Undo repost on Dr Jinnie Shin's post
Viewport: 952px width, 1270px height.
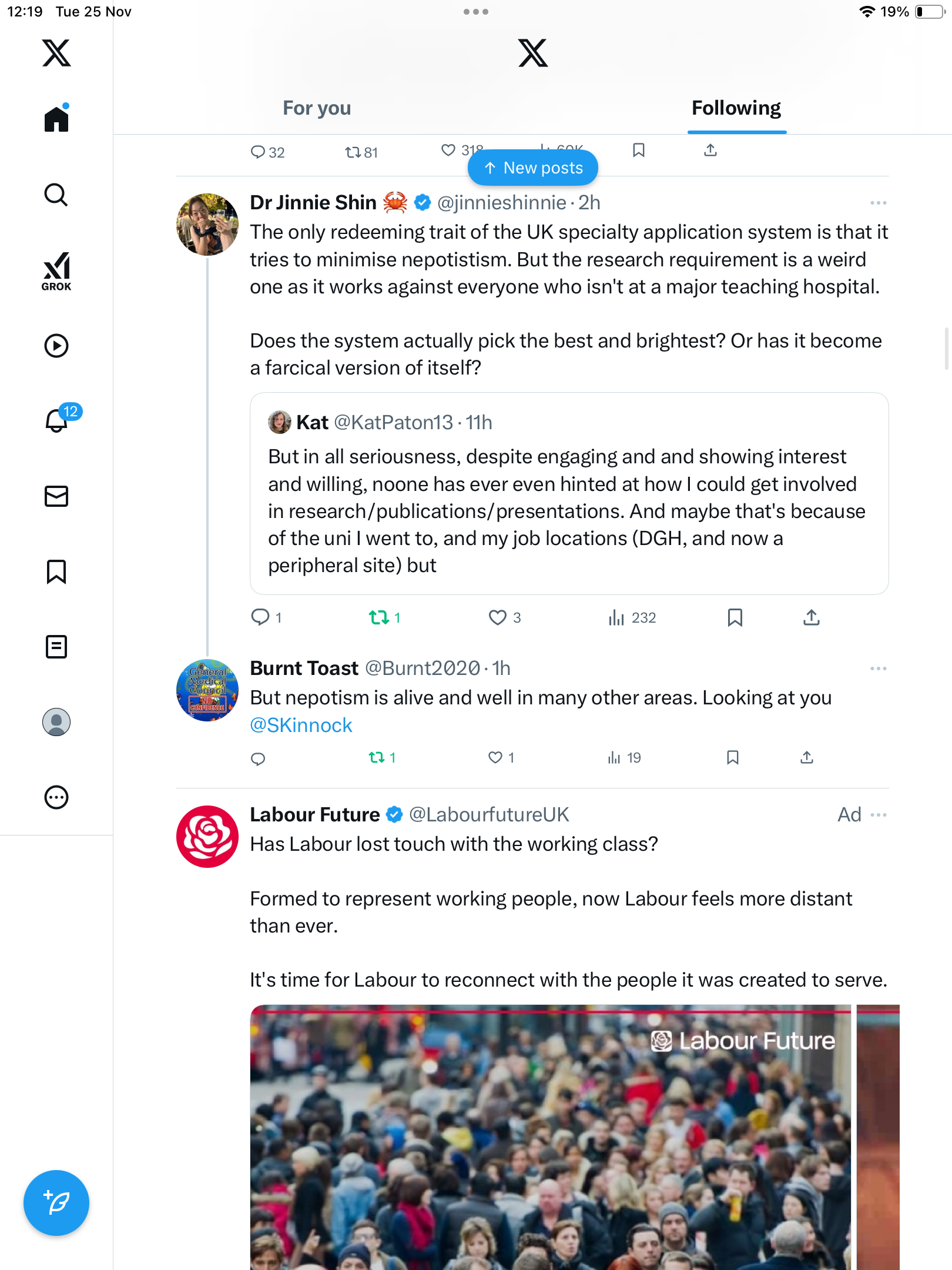coord(379,617)
